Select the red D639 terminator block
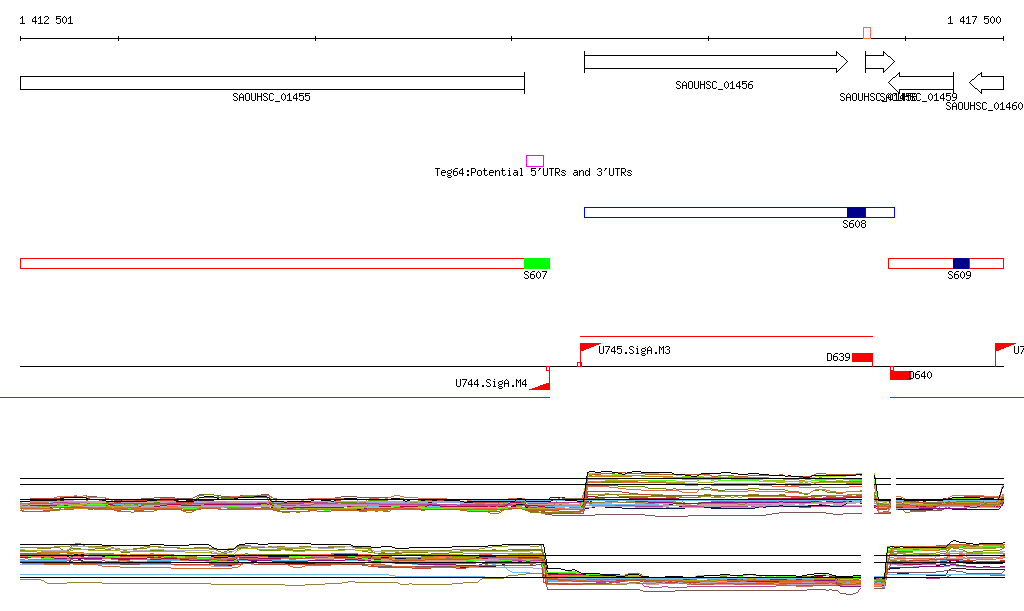 (x=862, y=358)
